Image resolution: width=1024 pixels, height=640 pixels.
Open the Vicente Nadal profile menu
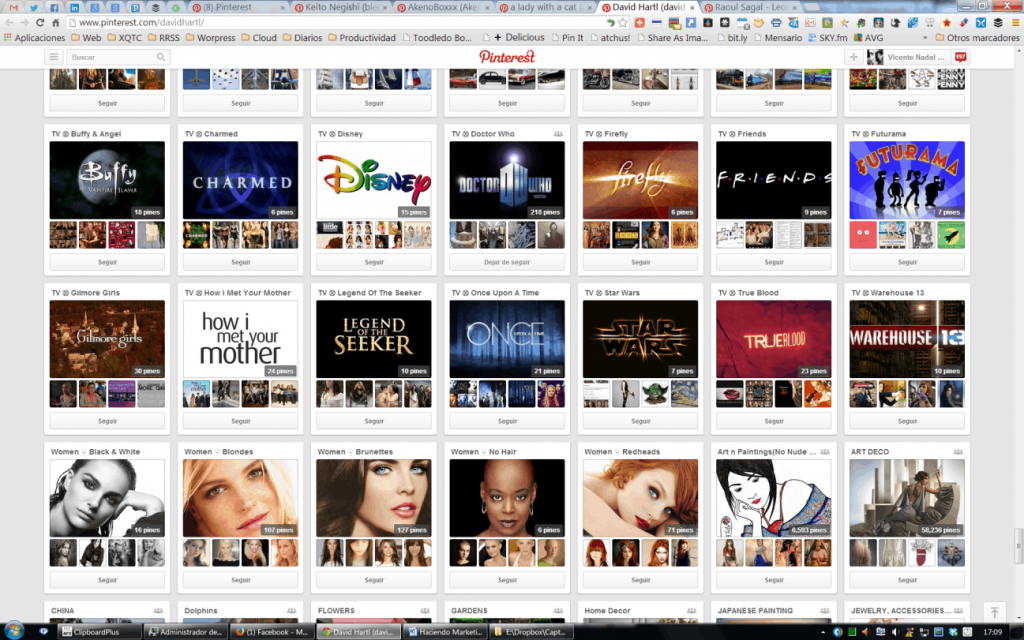coord(906,57)
